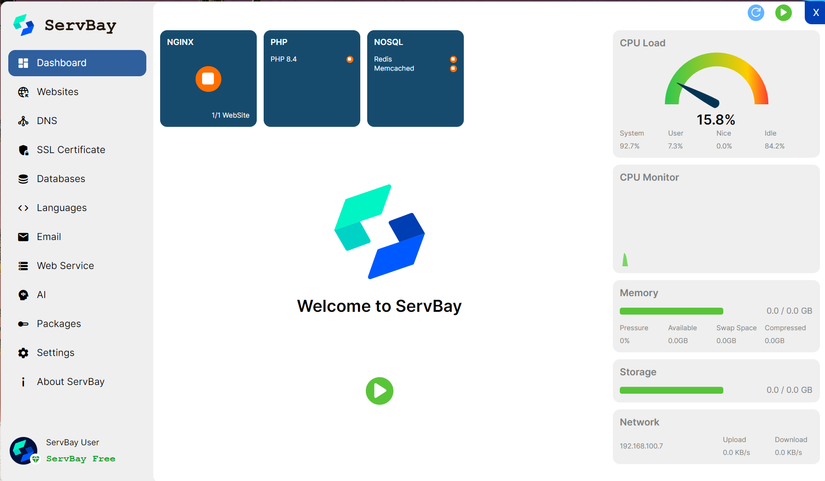This screenshot has width=825, height=481.
Task: Close the window with the X button
Action: [x=815, y=13]
